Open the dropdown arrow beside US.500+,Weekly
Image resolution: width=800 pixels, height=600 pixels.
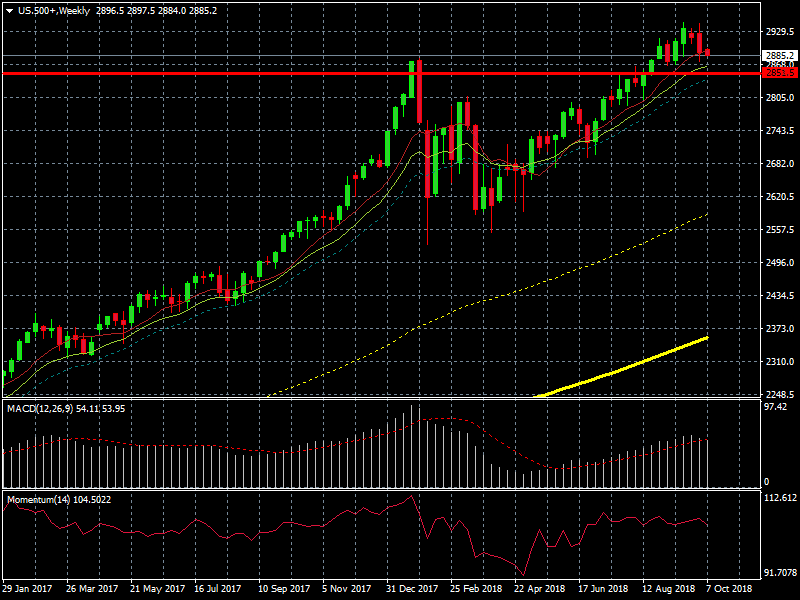(x=9, y=10)
